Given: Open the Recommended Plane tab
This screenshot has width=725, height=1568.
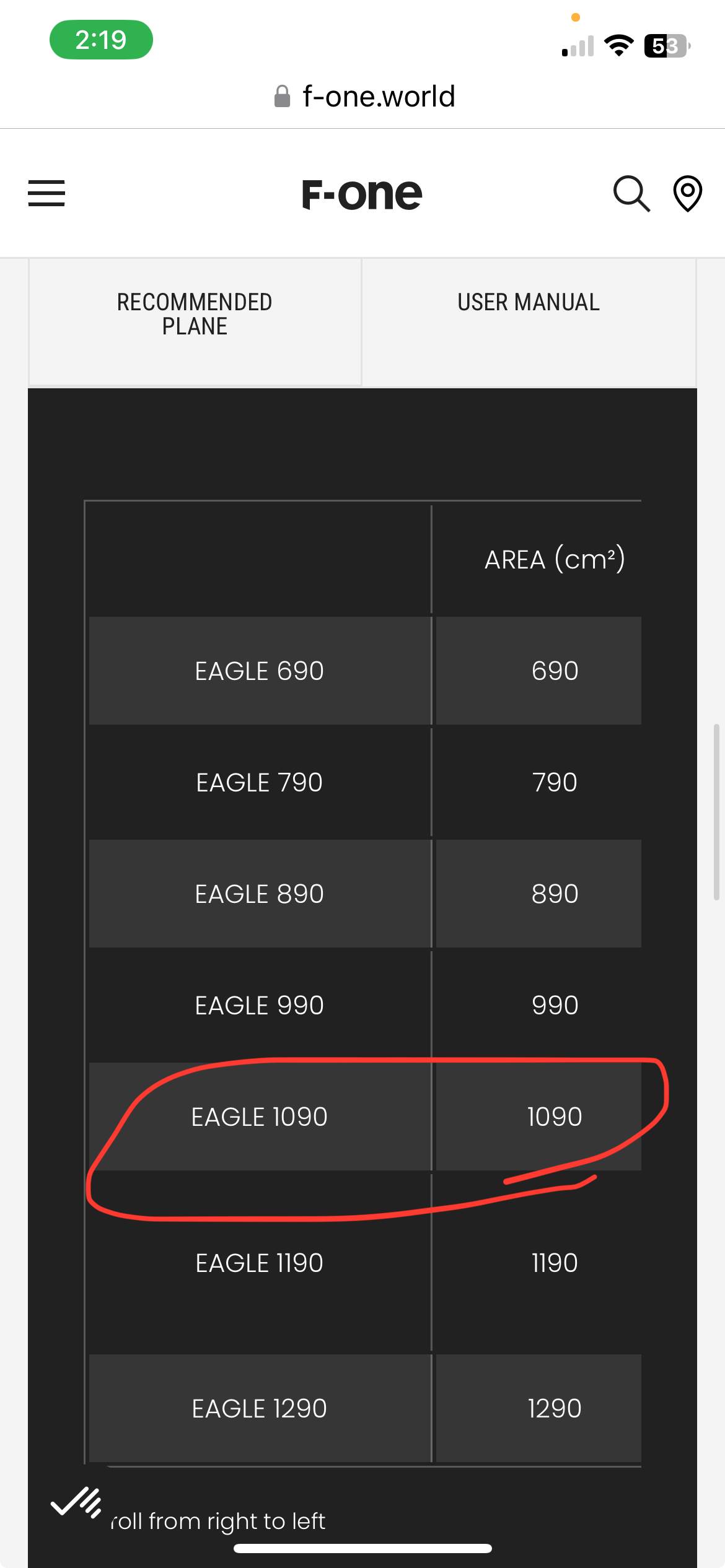Looking at the screenshot, I should point(195,314).
